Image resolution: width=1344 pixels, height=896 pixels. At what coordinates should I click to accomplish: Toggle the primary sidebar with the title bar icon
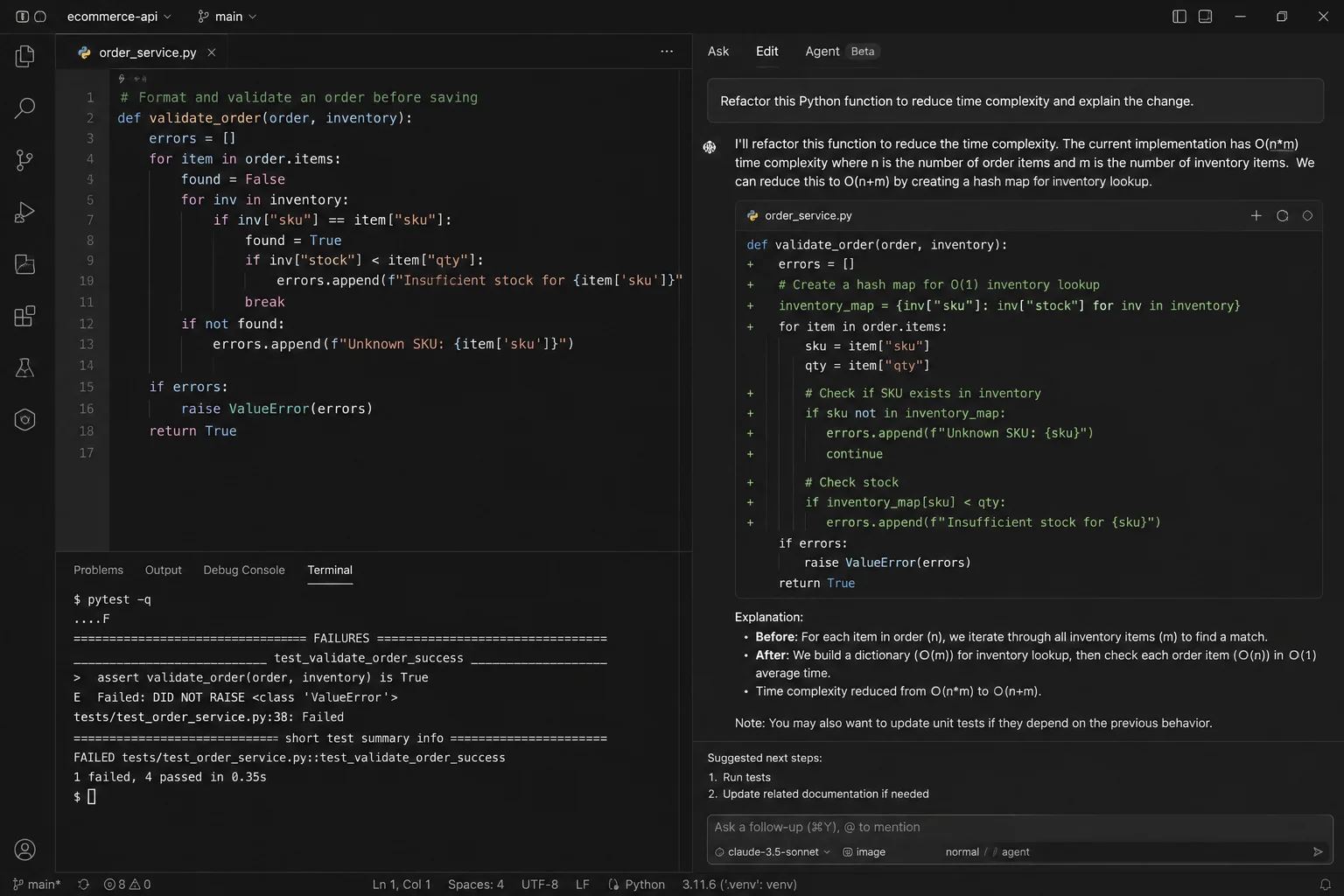pos(22,17)
